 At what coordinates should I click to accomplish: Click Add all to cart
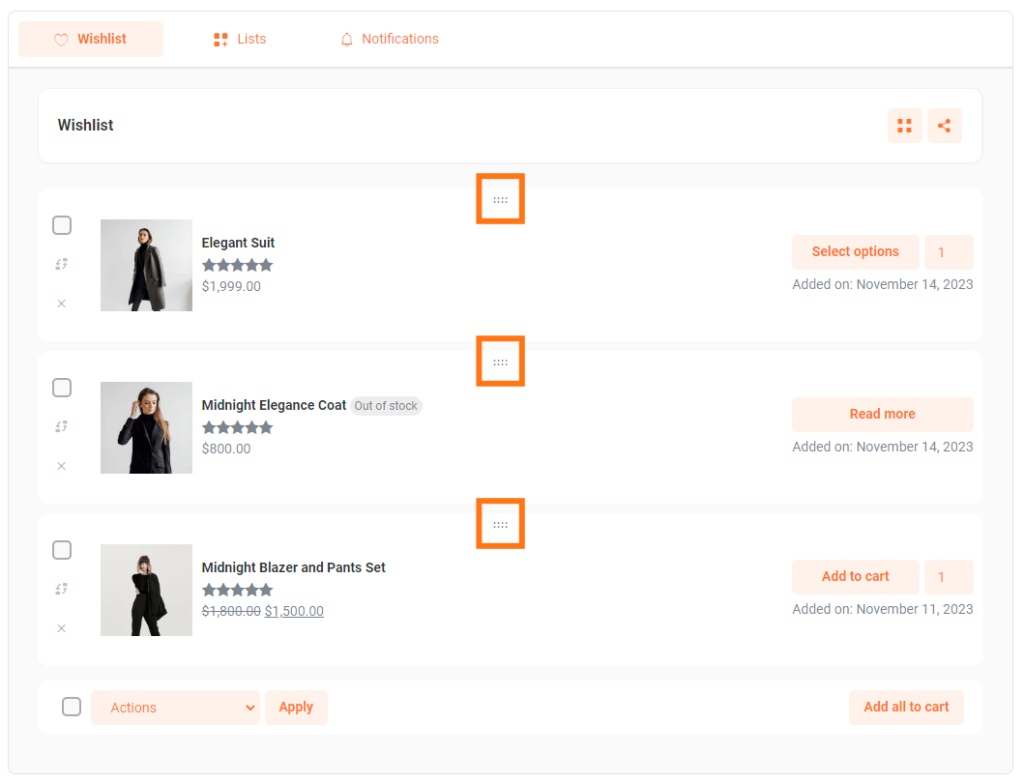coord(906,707)
